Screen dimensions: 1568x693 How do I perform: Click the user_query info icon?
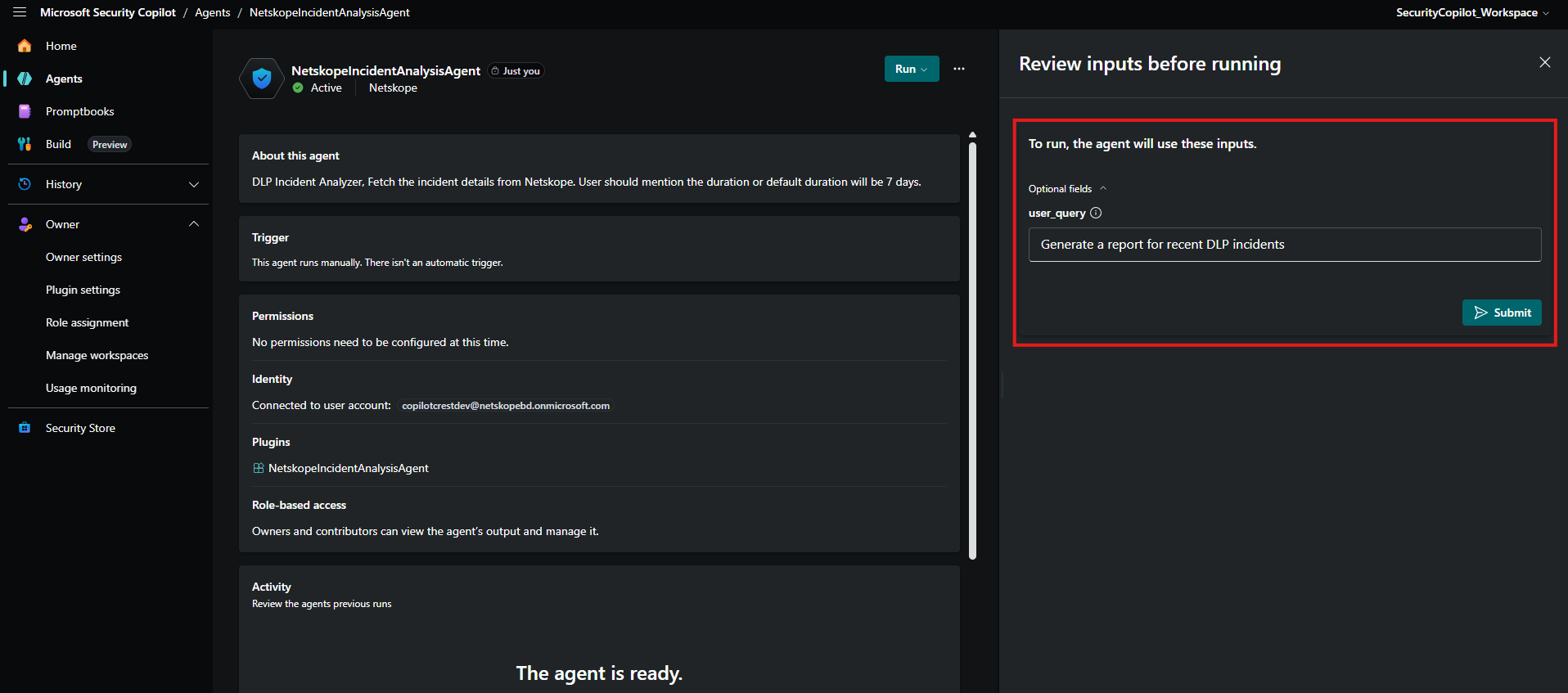[1096, 213]
